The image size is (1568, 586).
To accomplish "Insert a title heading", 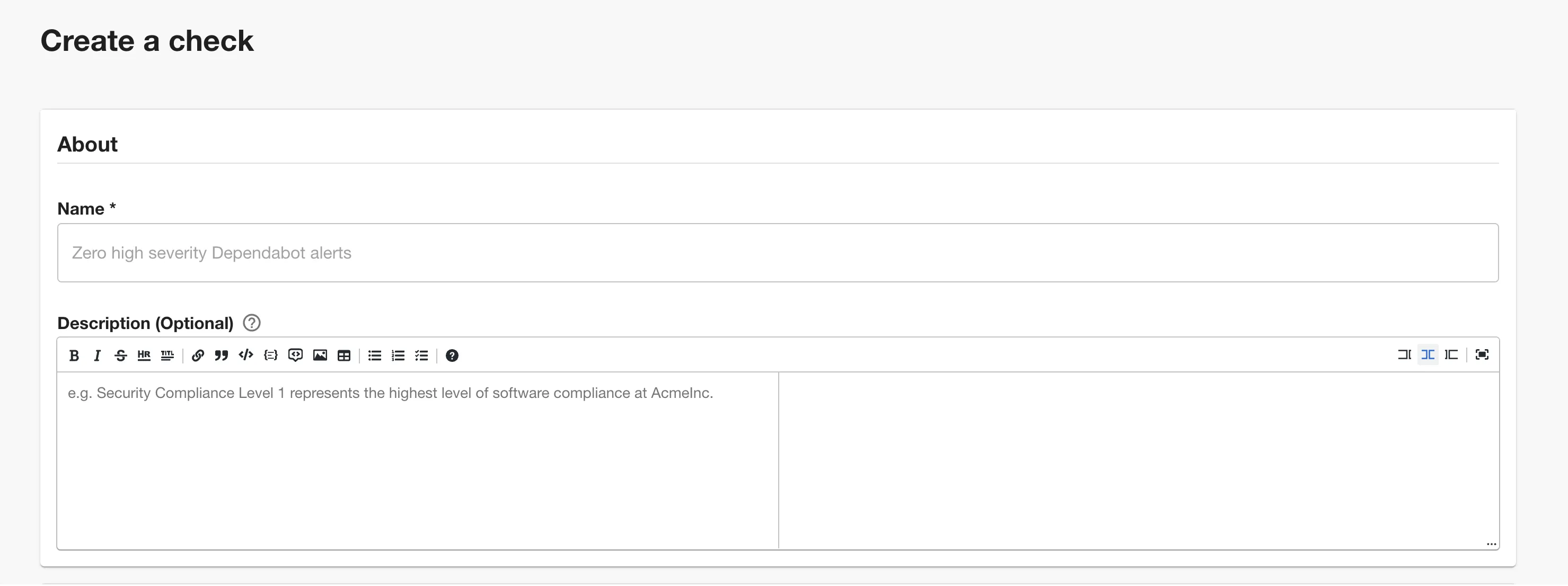I will tap(168, 356).
